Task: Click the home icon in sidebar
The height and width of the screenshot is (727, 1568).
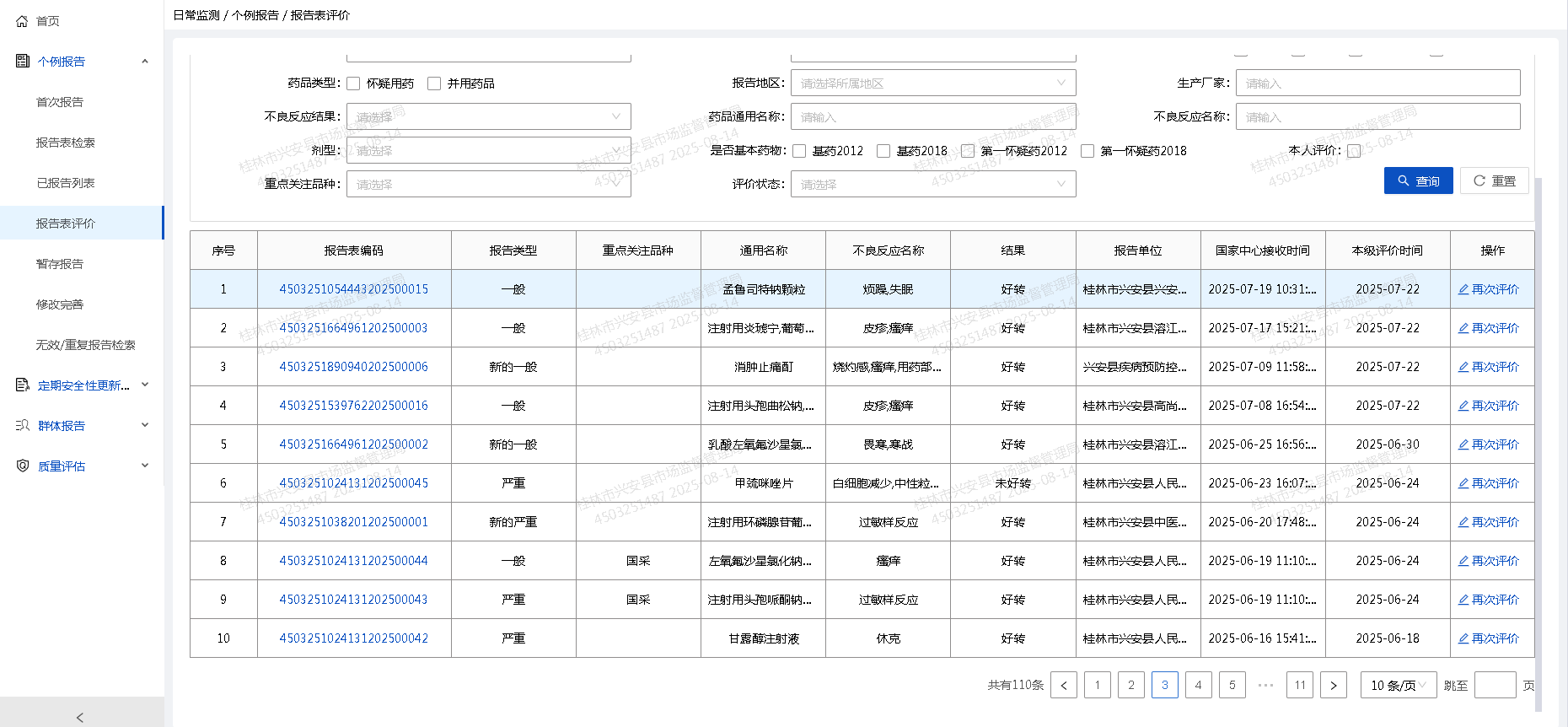Action: 23,21
